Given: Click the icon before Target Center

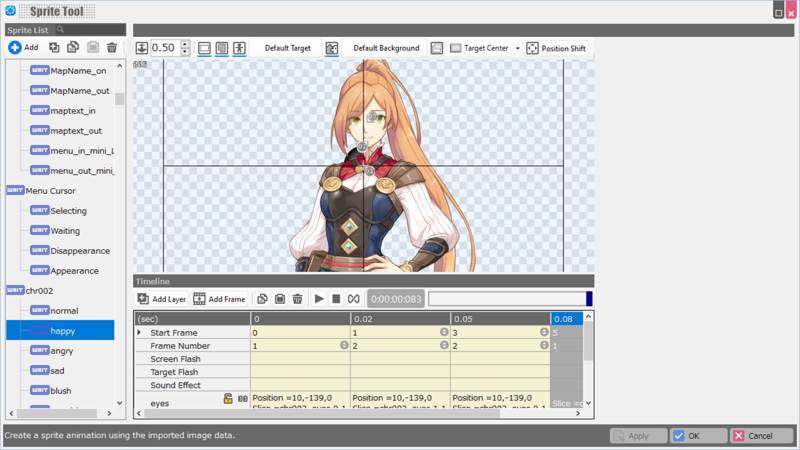Looking at the screenshot, I should (x=437, y=48).
